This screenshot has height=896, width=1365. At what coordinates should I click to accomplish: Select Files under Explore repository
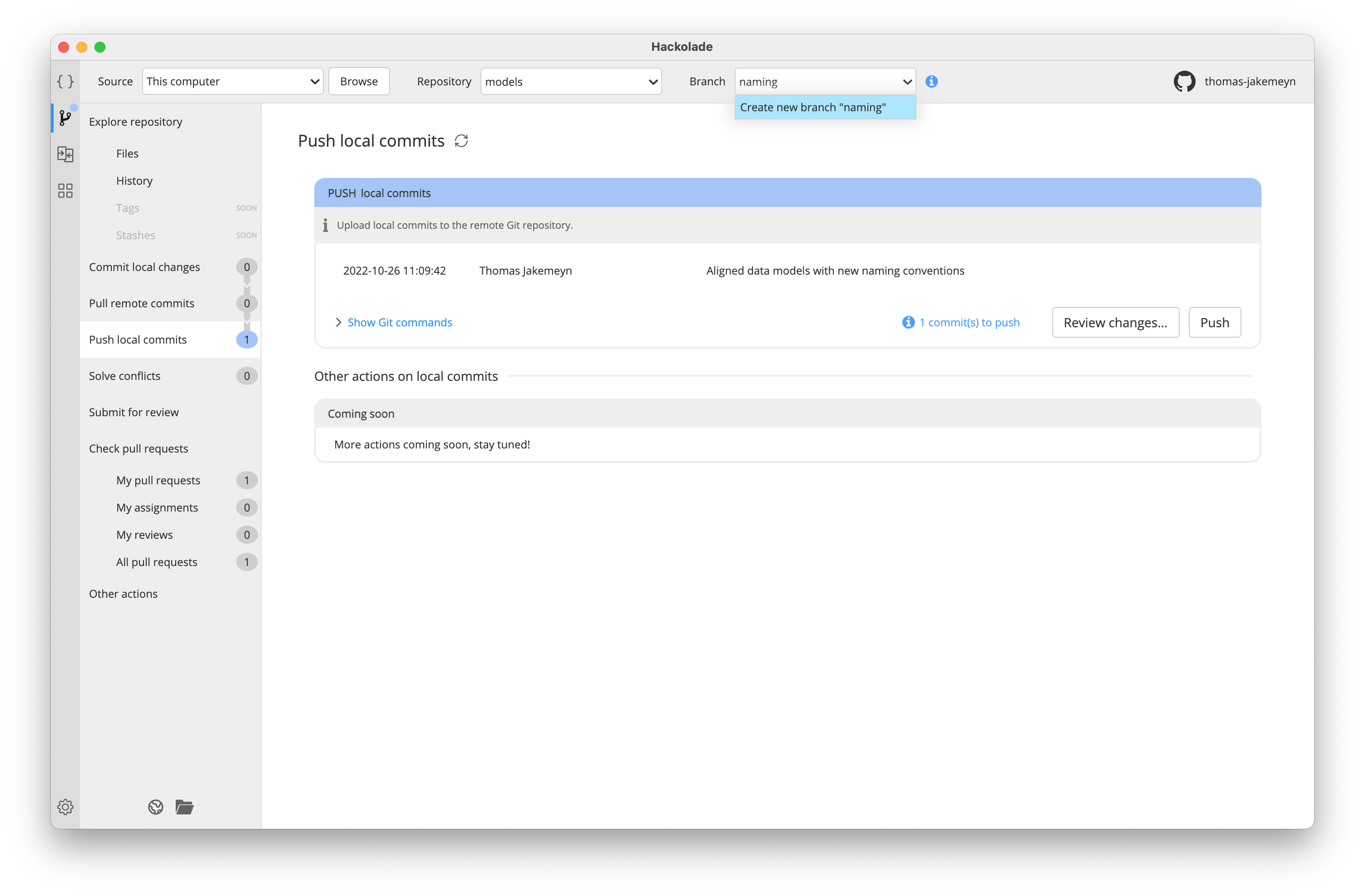(127, 153)
